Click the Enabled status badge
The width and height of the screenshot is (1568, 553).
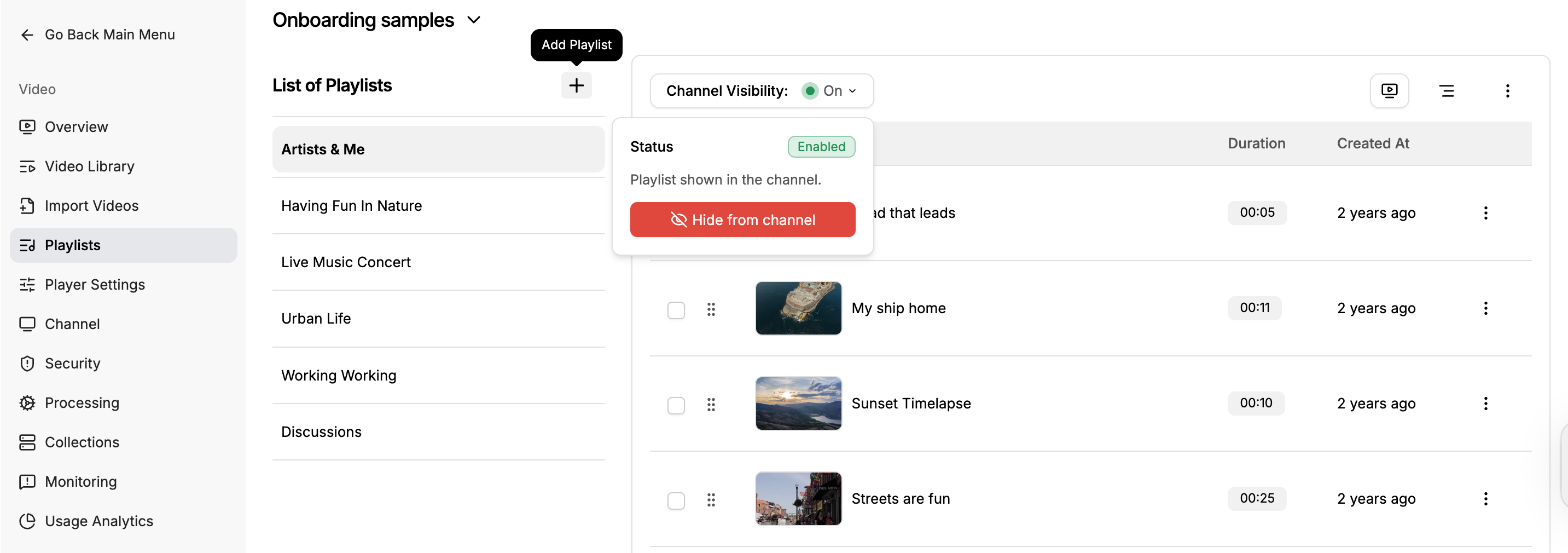pyautogui.click(x=821, y=146)
